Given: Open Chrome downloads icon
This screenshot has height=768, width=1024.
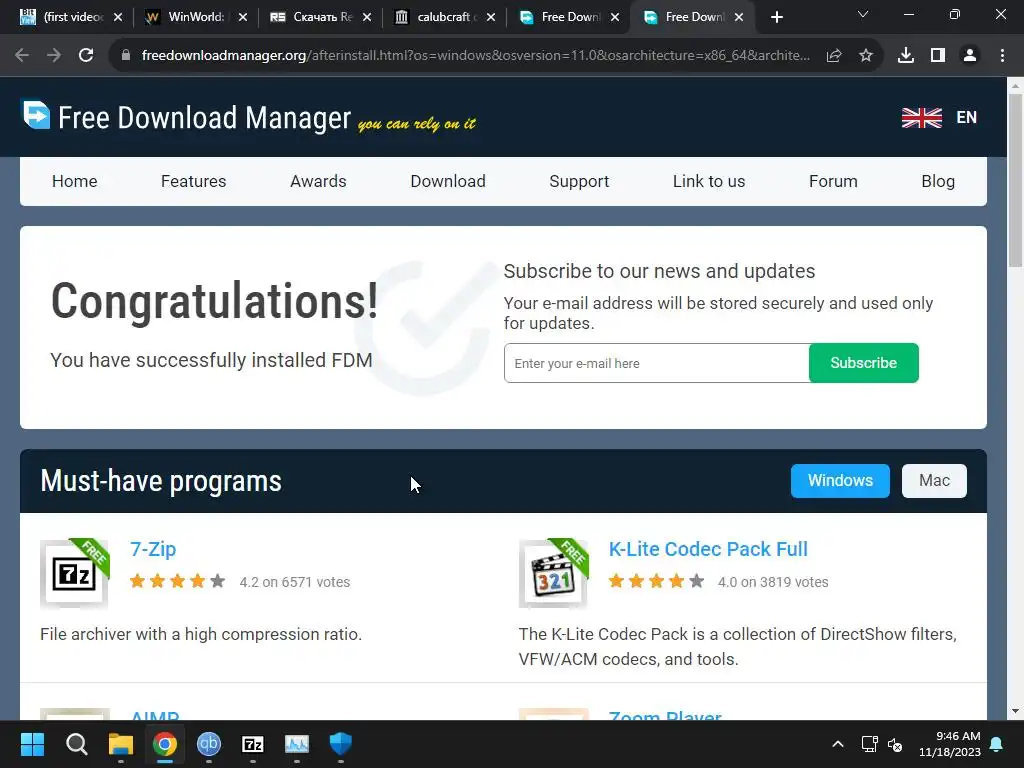Looking at the screenshot, I should (x=906, y=56).
